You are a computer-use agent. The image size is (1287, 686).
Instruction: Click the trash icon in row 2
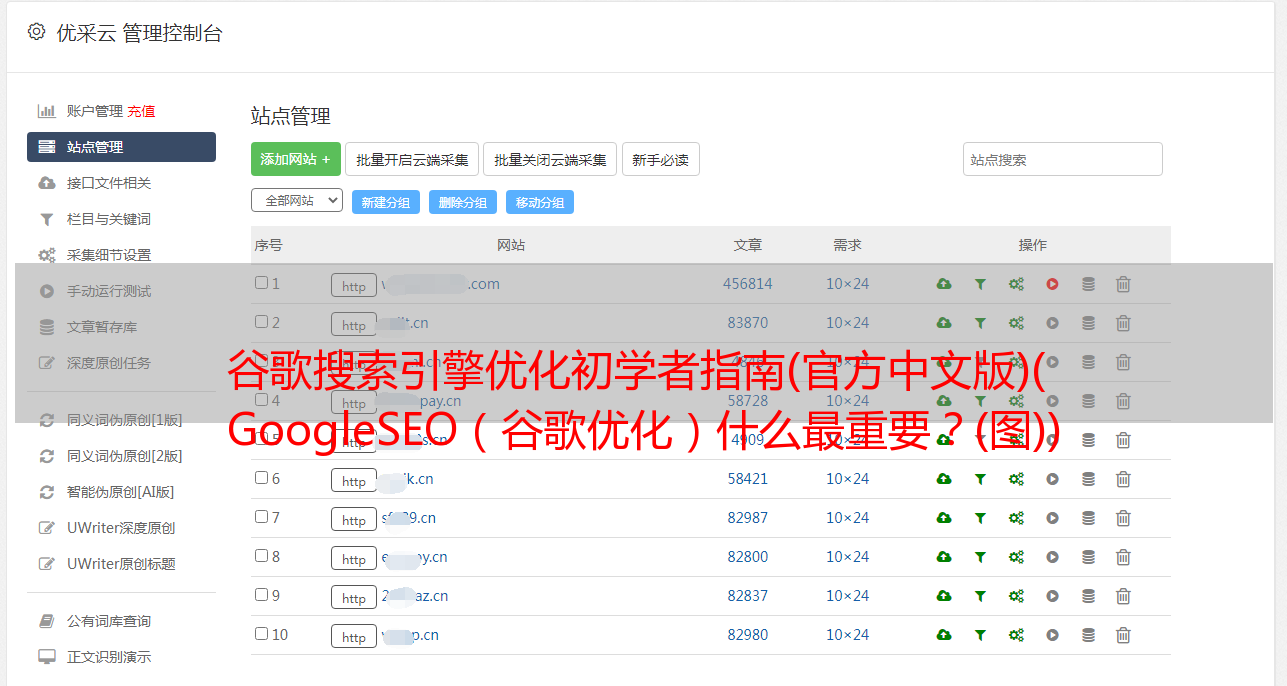tap(1123, 323)
